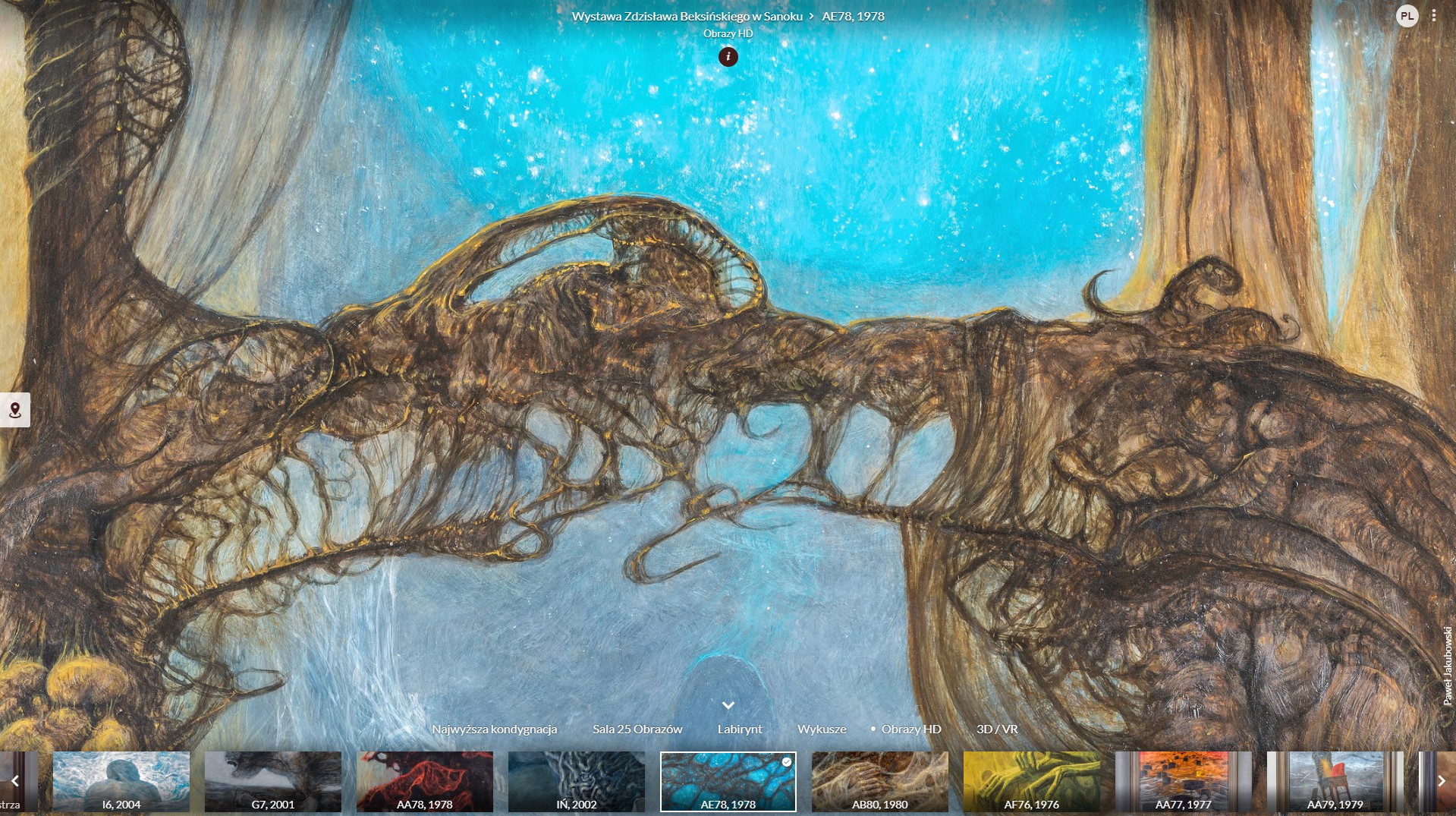Viewport: 1456px width, 816px height.
Task: Go to the Wykusze category
Action: click(x=822, y=729)
